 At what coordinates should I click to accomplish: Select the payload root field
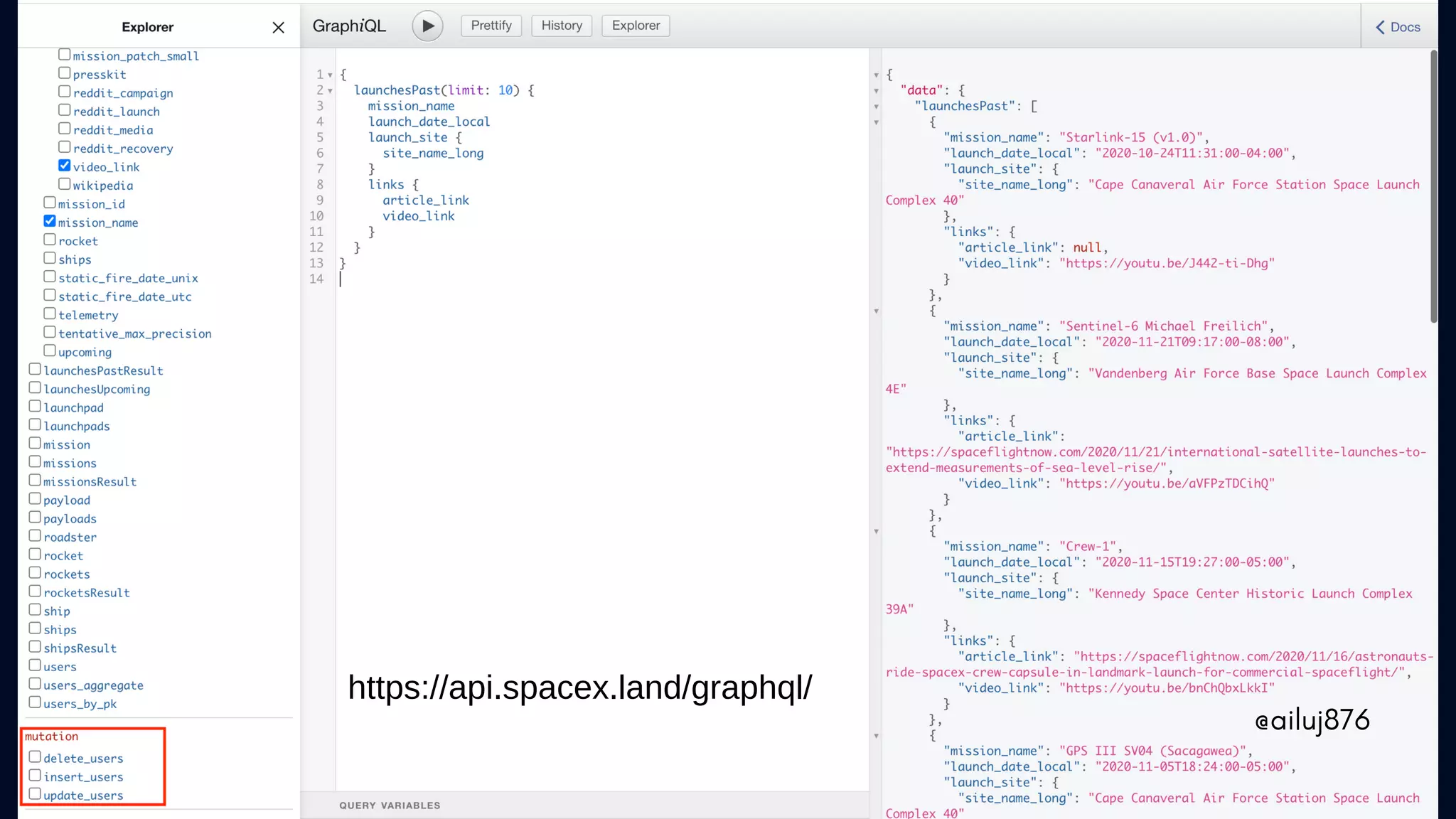[x=35, y=498]
